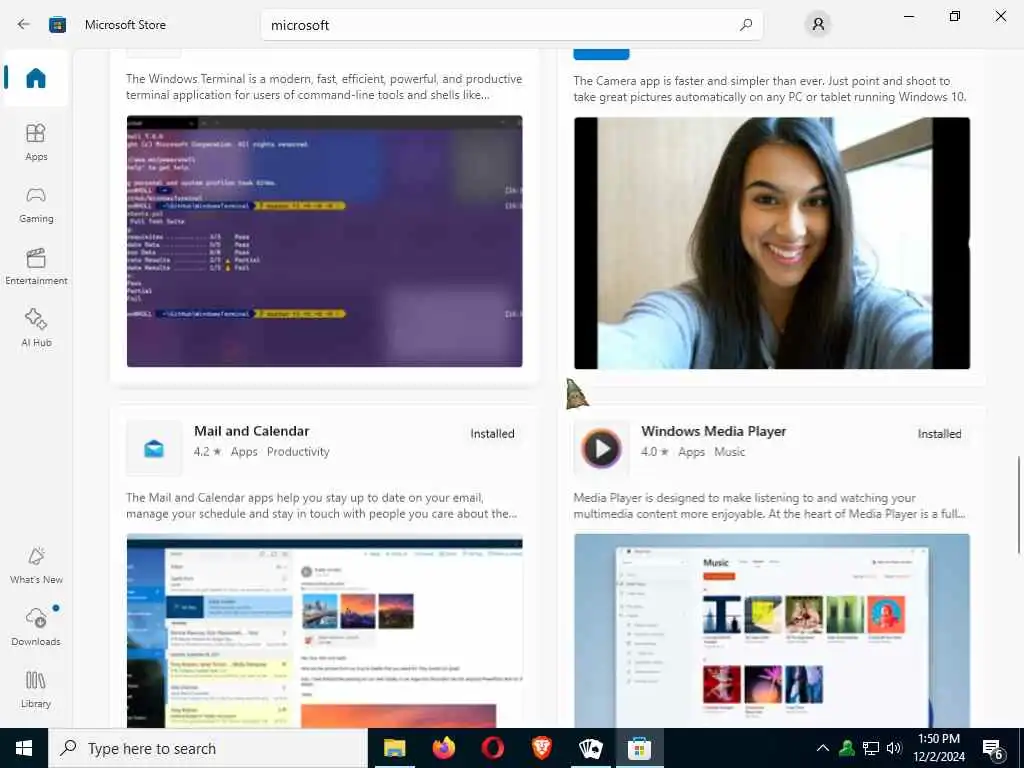Screen dimensions: 1024x768
Task: Launch Opera from the taskbar
Action: pos(492,748)
